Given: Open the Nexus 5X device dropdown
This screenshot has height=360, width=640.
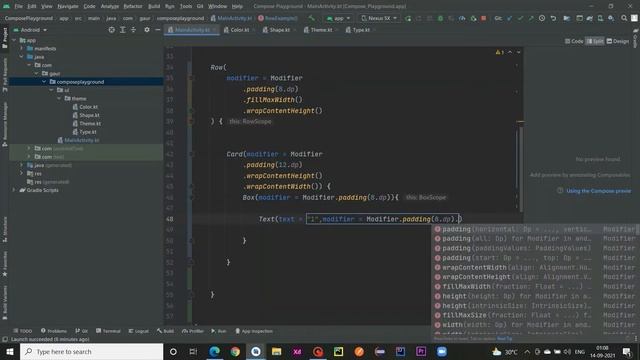Looking at the screenshot, I should [x=379, y=18].
